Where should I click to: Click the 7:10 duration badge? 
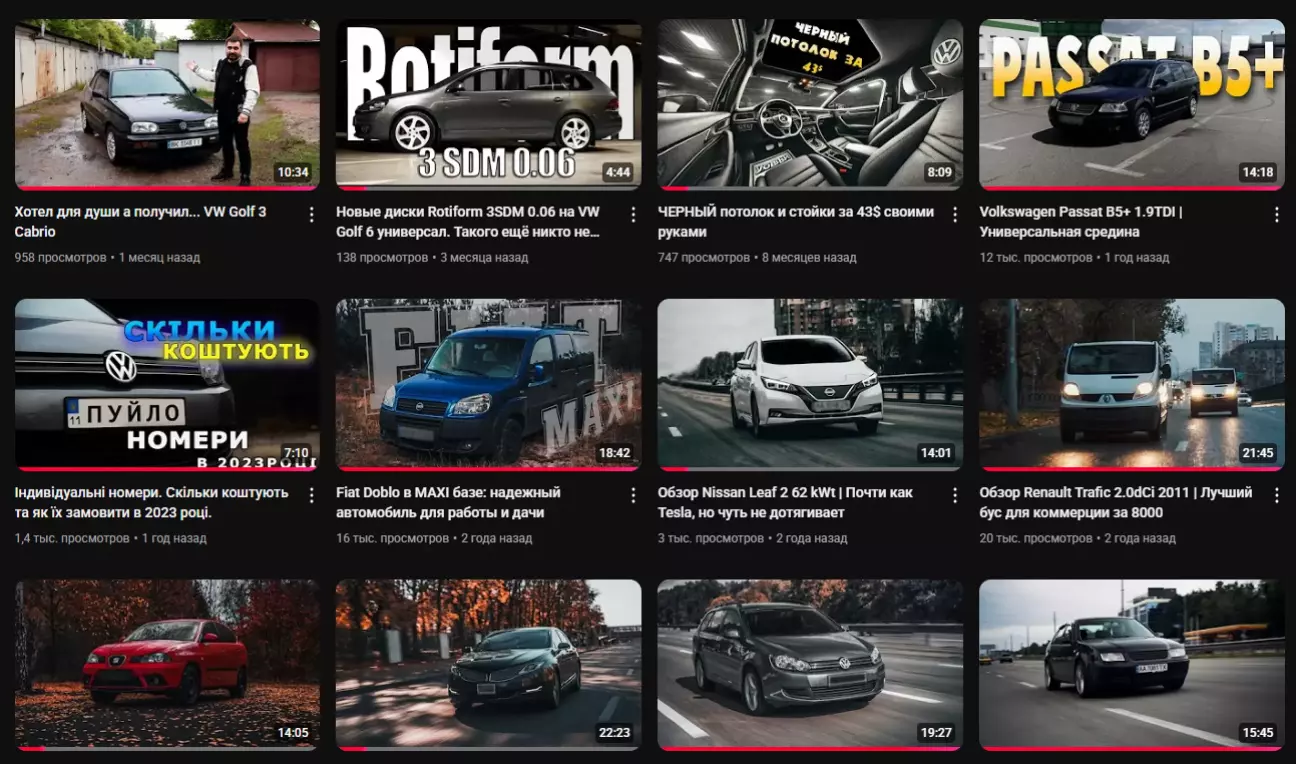[296, 453]
